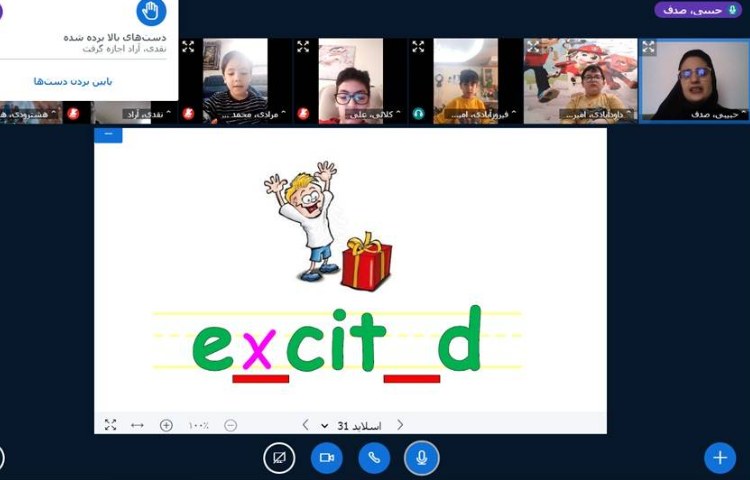Expand fullscreen on the teacher's webcam
Screen dimensions: 750x480
649,47
